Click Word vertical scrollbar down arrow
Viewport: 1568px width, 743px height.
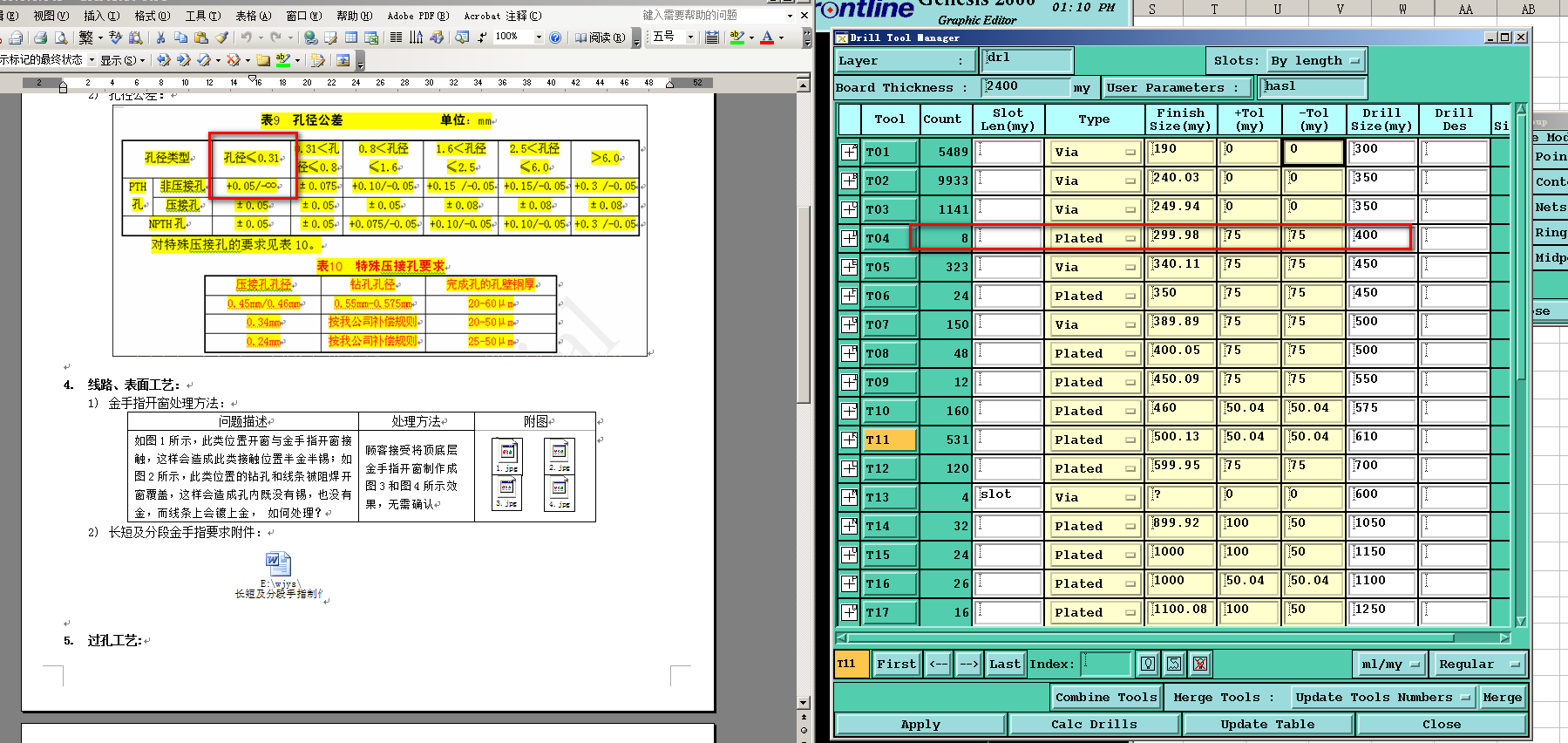tap(804, 702)
